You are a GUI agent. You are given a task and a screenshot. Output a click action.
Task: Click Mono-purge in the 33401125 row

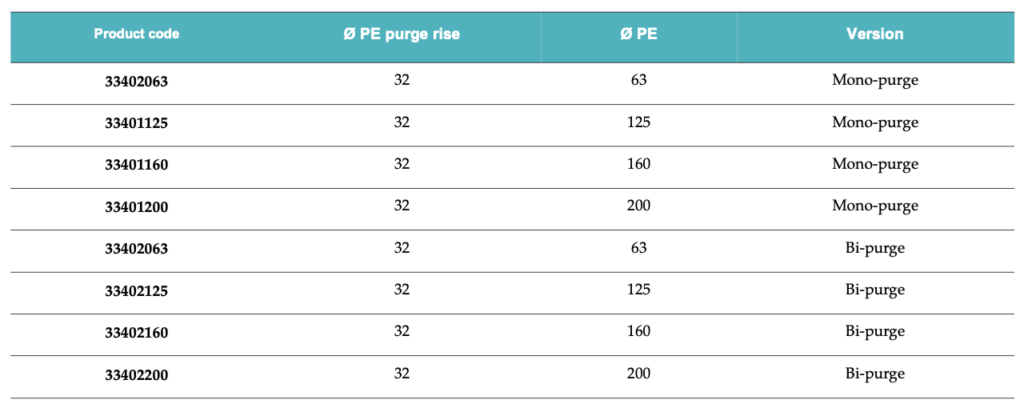click(x=875, y=123)
